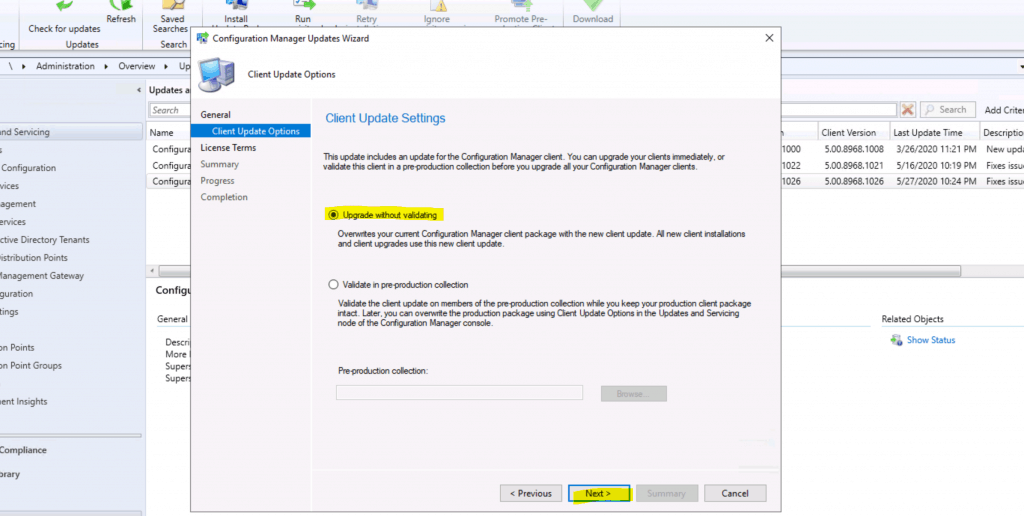The width and height of the screenshot is (1024, 516).
Task: Expand the breadcrumb arrow after Overview
Action: (x=167, y=66)
